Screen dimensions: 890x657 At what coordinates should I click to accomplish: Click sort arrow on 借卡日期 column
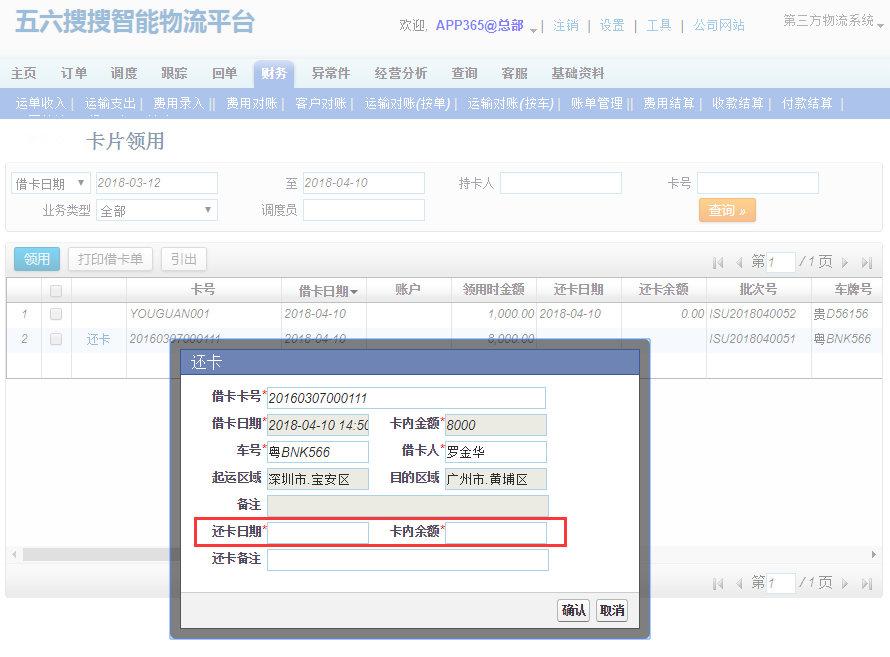point(354,291)
